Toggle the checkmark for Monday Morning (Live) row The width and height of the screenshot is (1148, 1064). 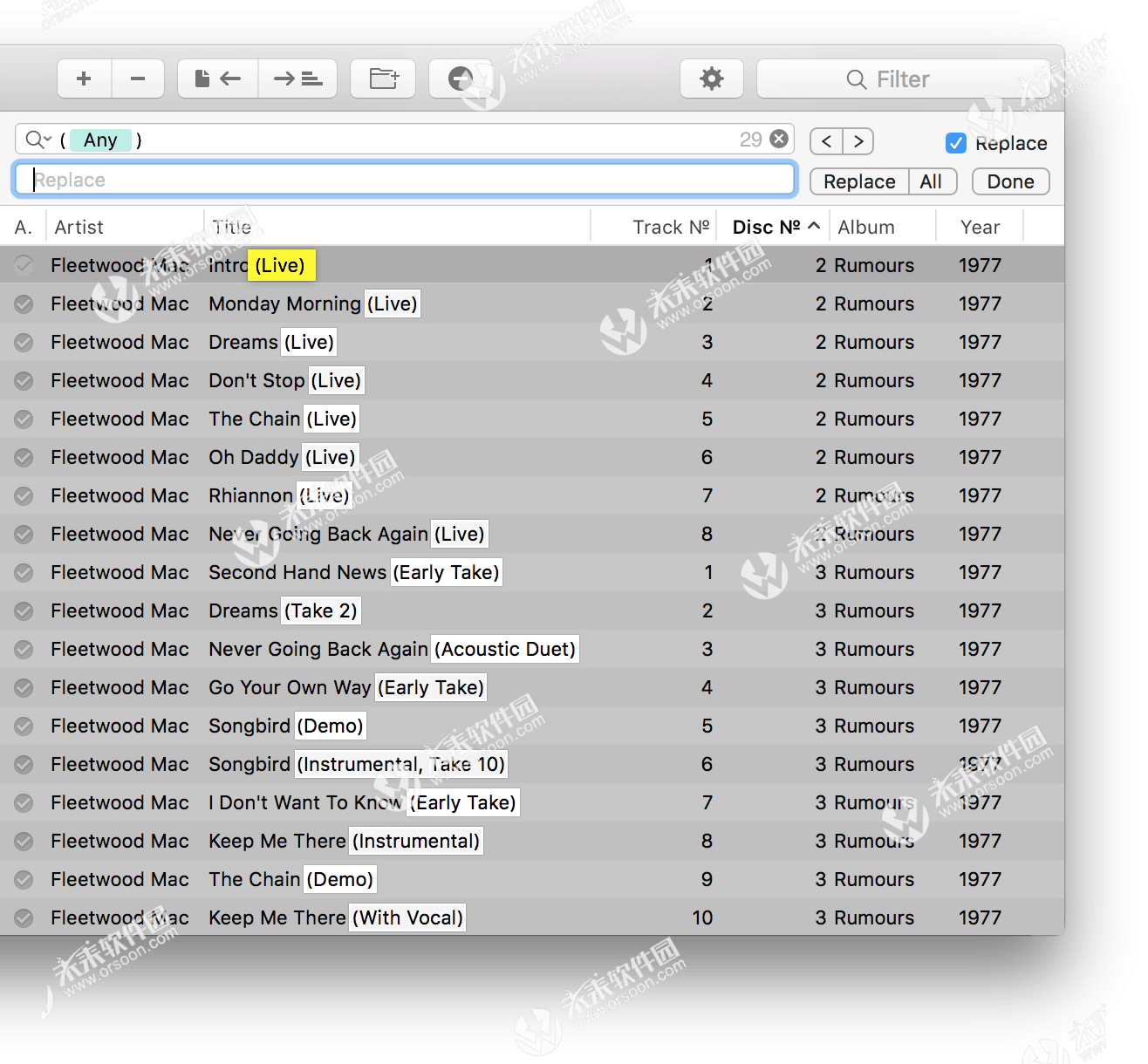tap(24, 304)
